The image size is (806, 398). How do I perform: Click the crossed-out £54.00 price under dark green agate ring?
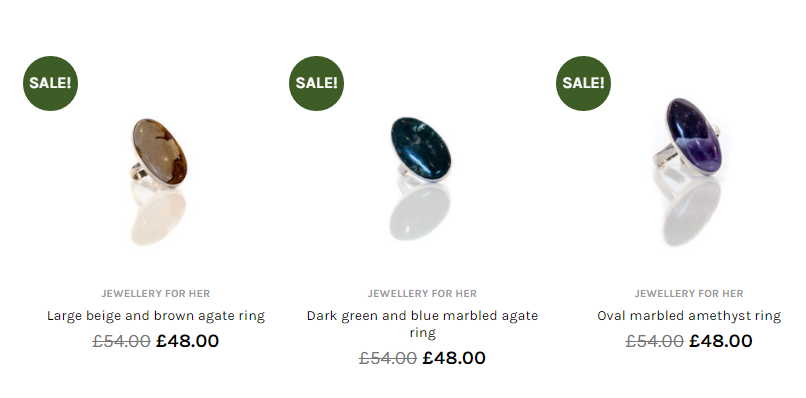click(x=388, y=358)
